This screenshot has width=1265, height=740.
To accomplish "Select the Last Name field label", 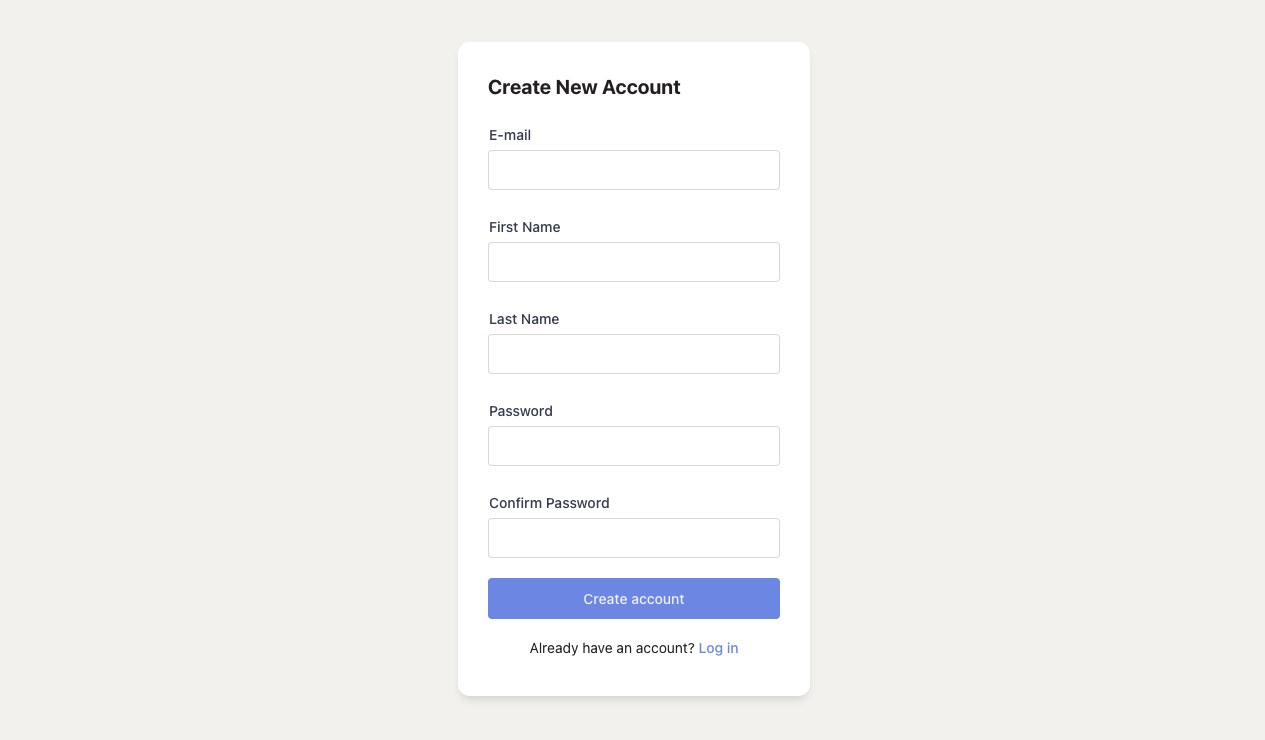I will coord(523,319).
